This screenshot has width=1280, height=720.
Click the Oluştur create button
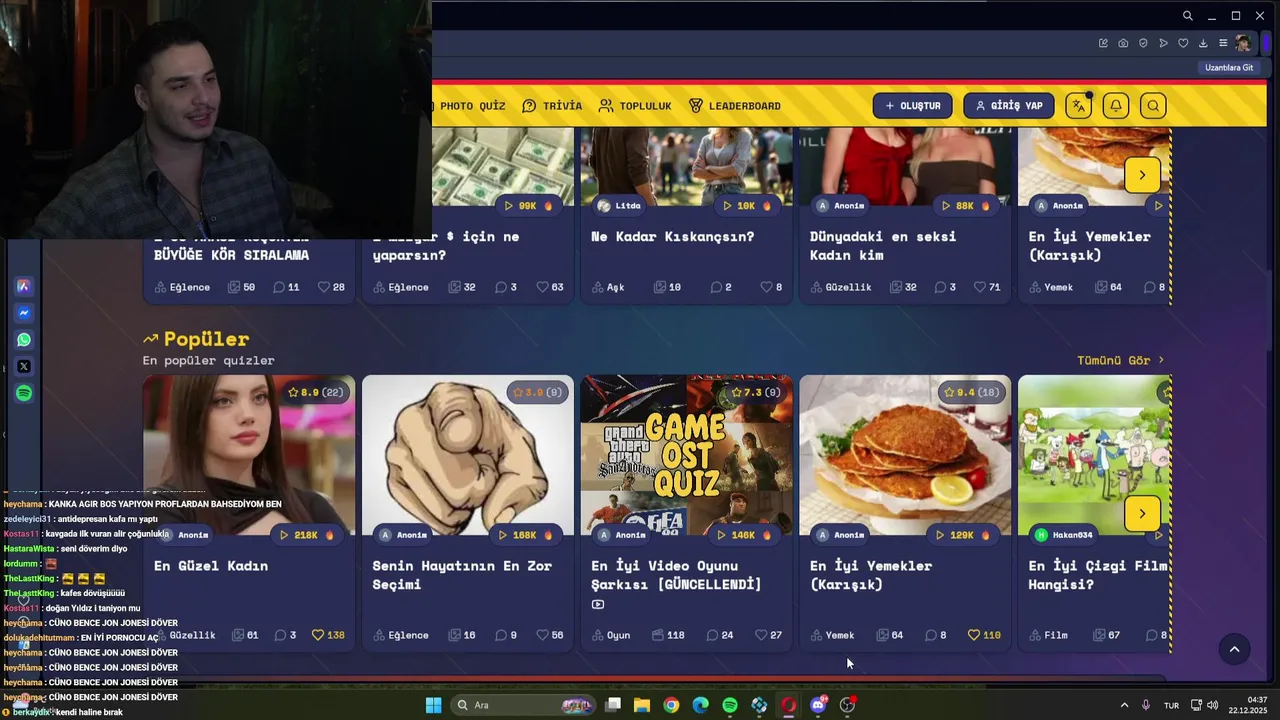tap(912, 106)
